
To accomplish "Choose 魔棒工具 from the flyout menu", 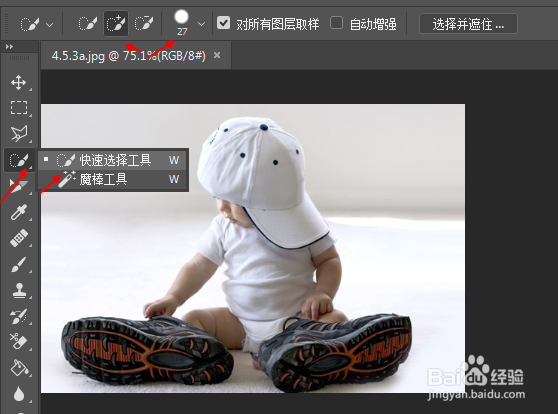I will click(x=113, y=179).
